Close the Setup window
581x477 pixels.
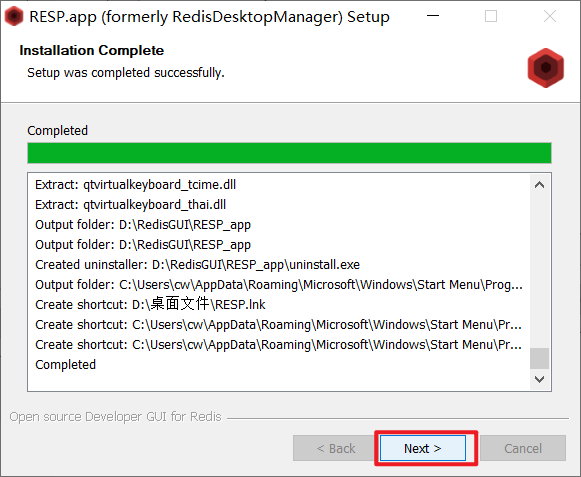[550, 16]
